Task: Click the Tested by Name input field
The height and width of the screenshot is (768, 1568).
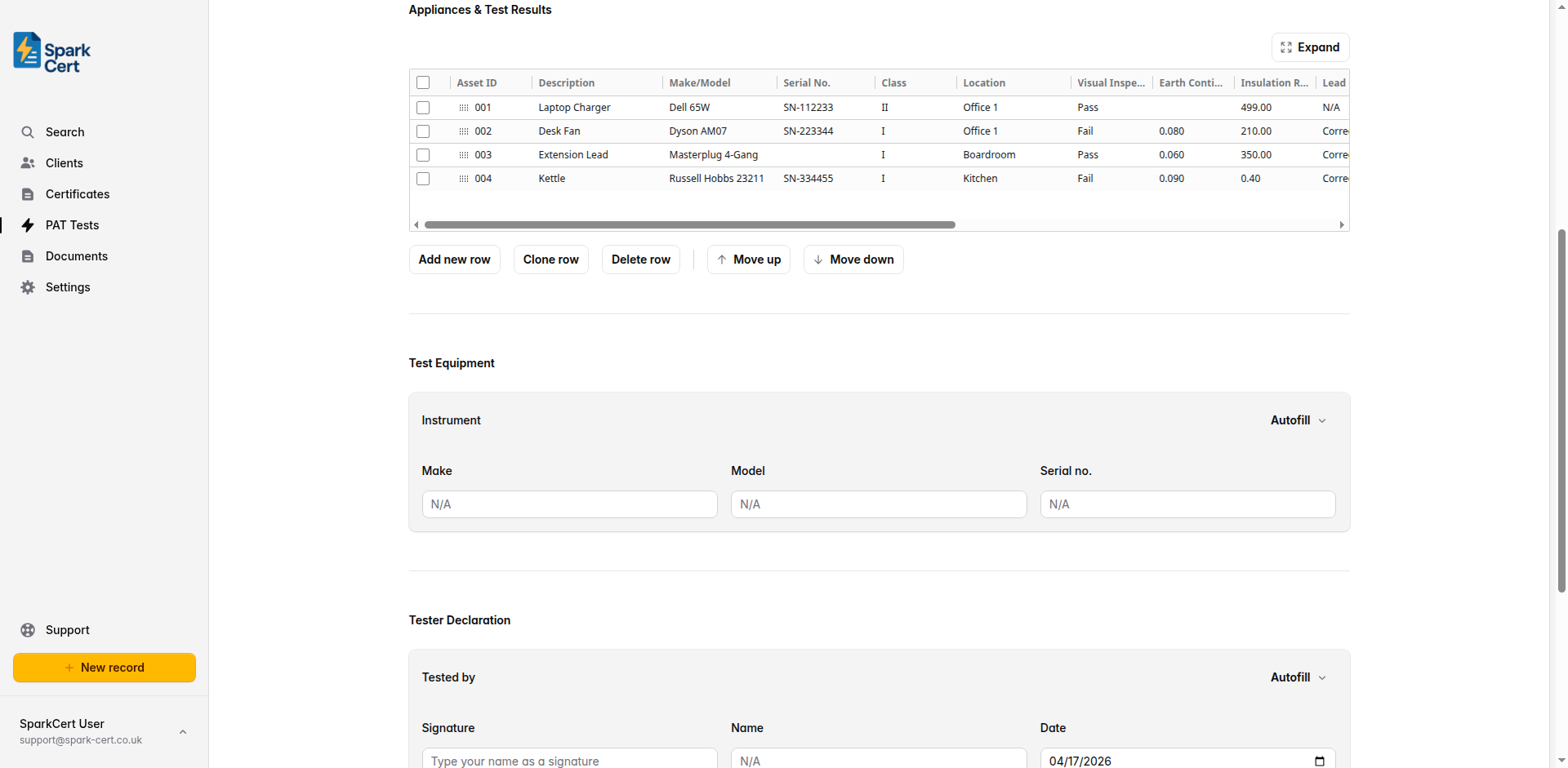Action: (x=879, y=758)
